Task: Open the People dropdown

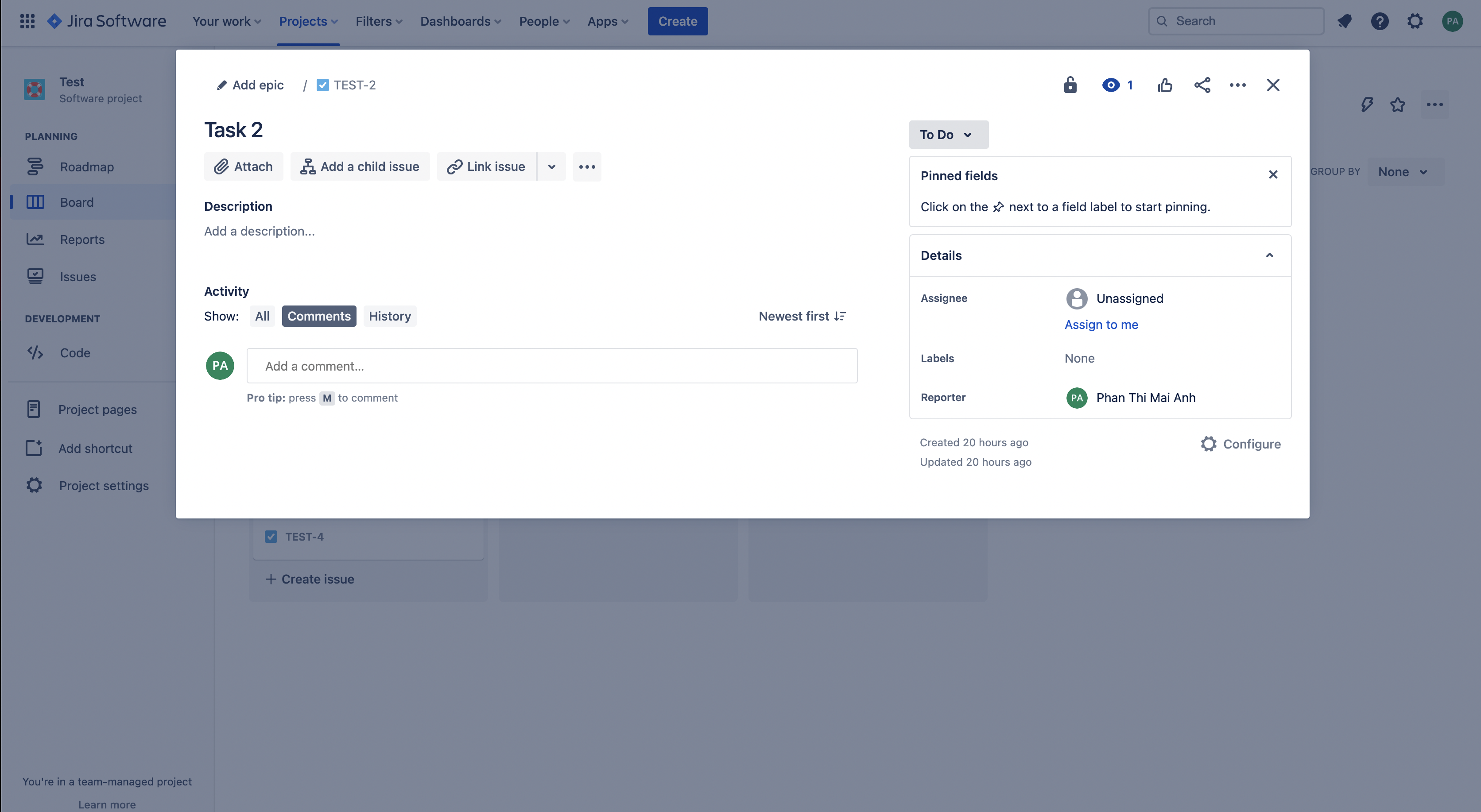Action: point(544,21)
